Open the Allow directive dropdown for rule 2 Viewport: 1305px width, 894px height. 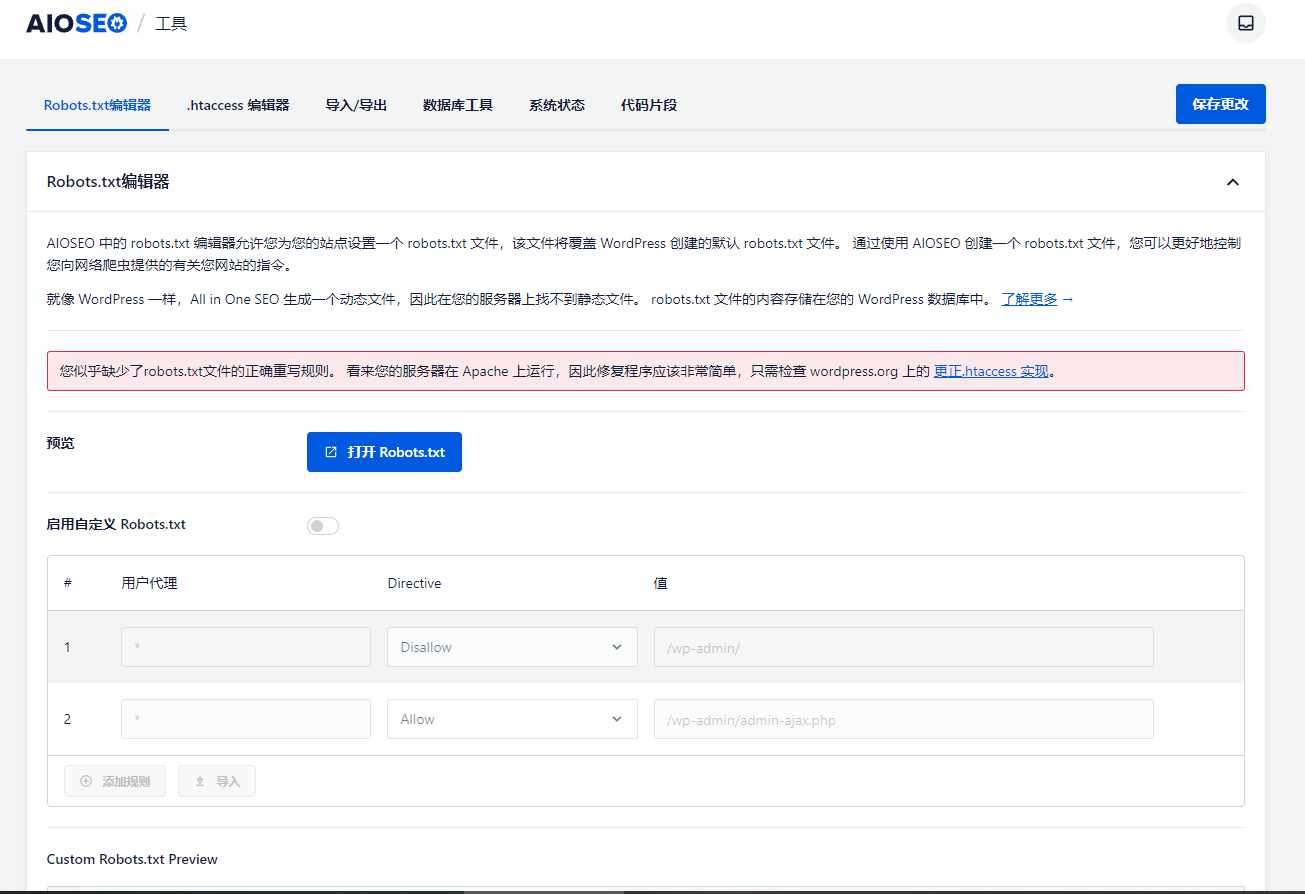511,719
